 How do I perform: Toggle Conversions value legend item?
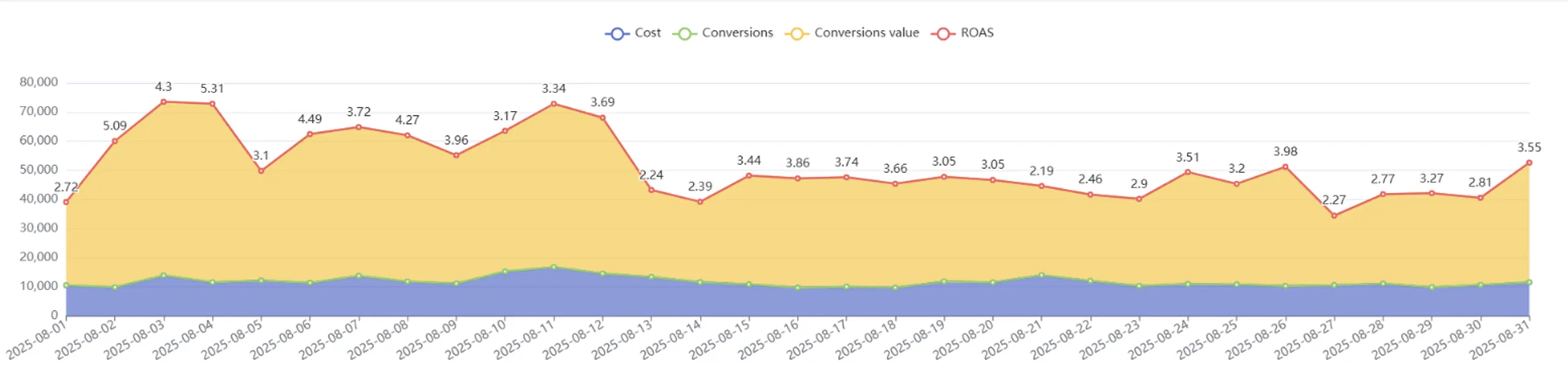coord(852,33)
